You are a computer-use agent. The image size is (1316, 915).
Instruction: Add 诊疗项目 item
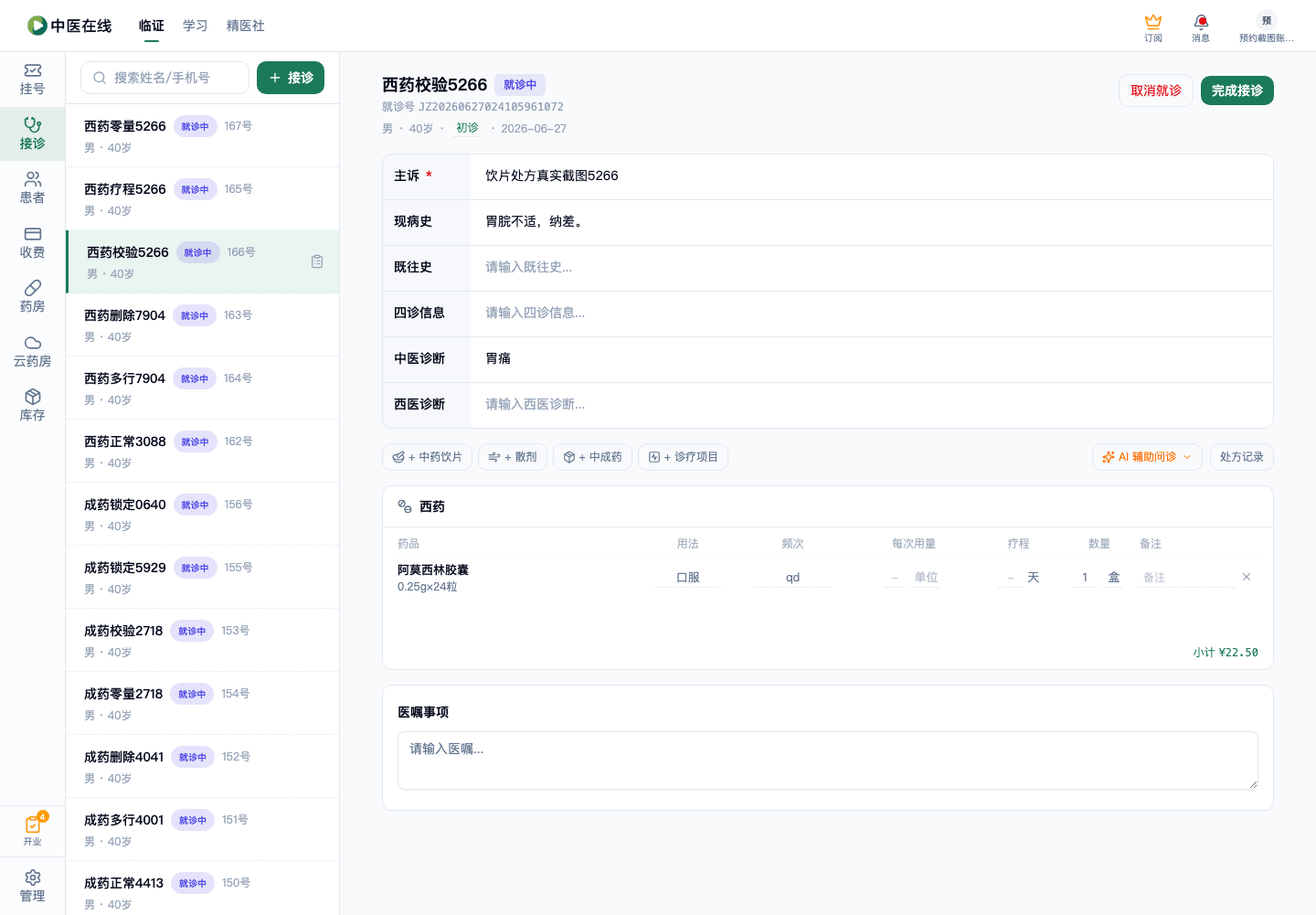683,457
